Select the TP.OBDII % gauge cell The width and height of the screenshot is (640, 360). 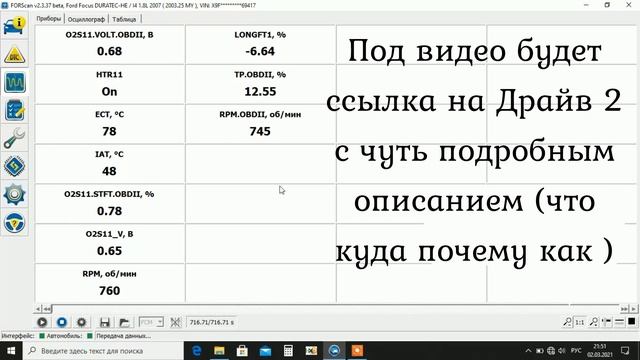coord(260,84)
